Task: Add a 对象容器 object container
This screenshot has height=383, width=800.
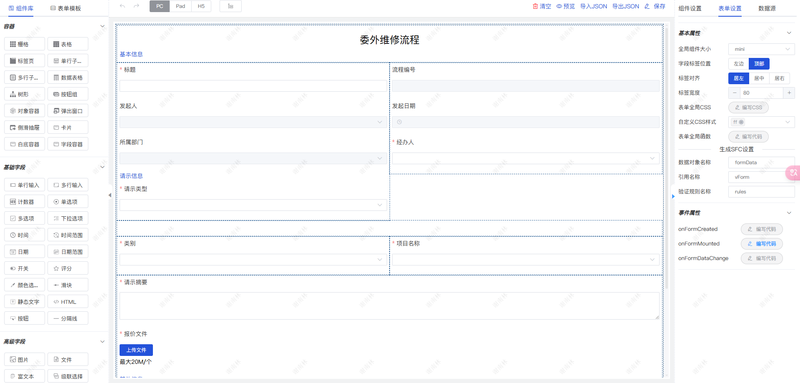Action: (x=24, y=111)
